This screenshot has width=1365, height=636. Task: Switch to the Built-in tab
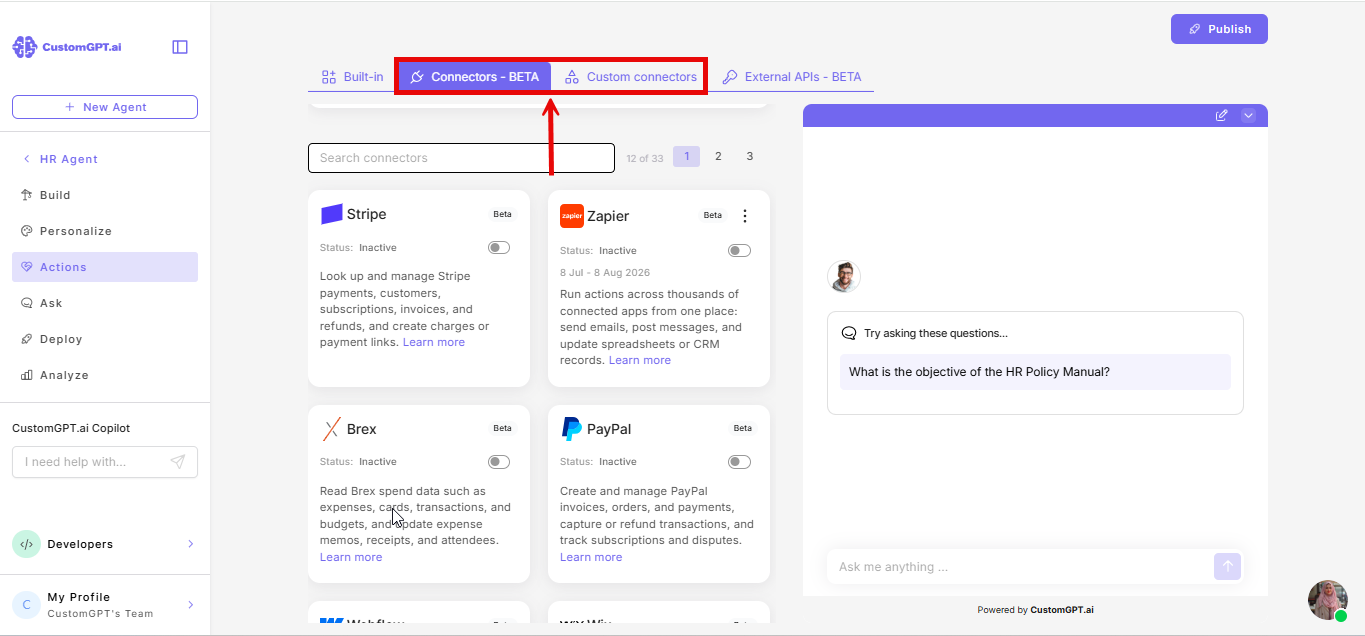(x=352, y=77)
